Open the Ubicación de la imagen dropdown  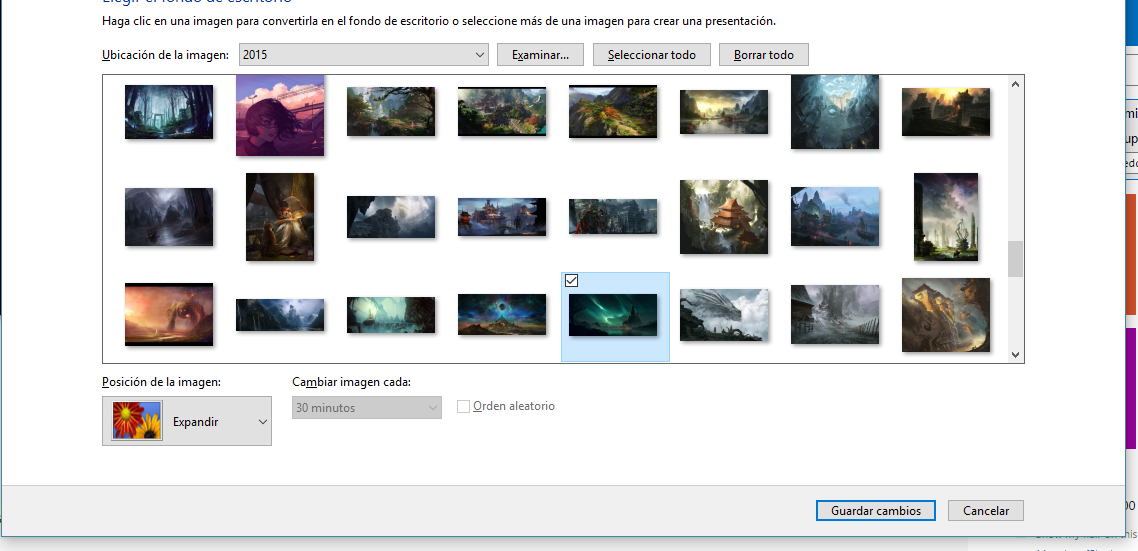click(x=364, y=54)
